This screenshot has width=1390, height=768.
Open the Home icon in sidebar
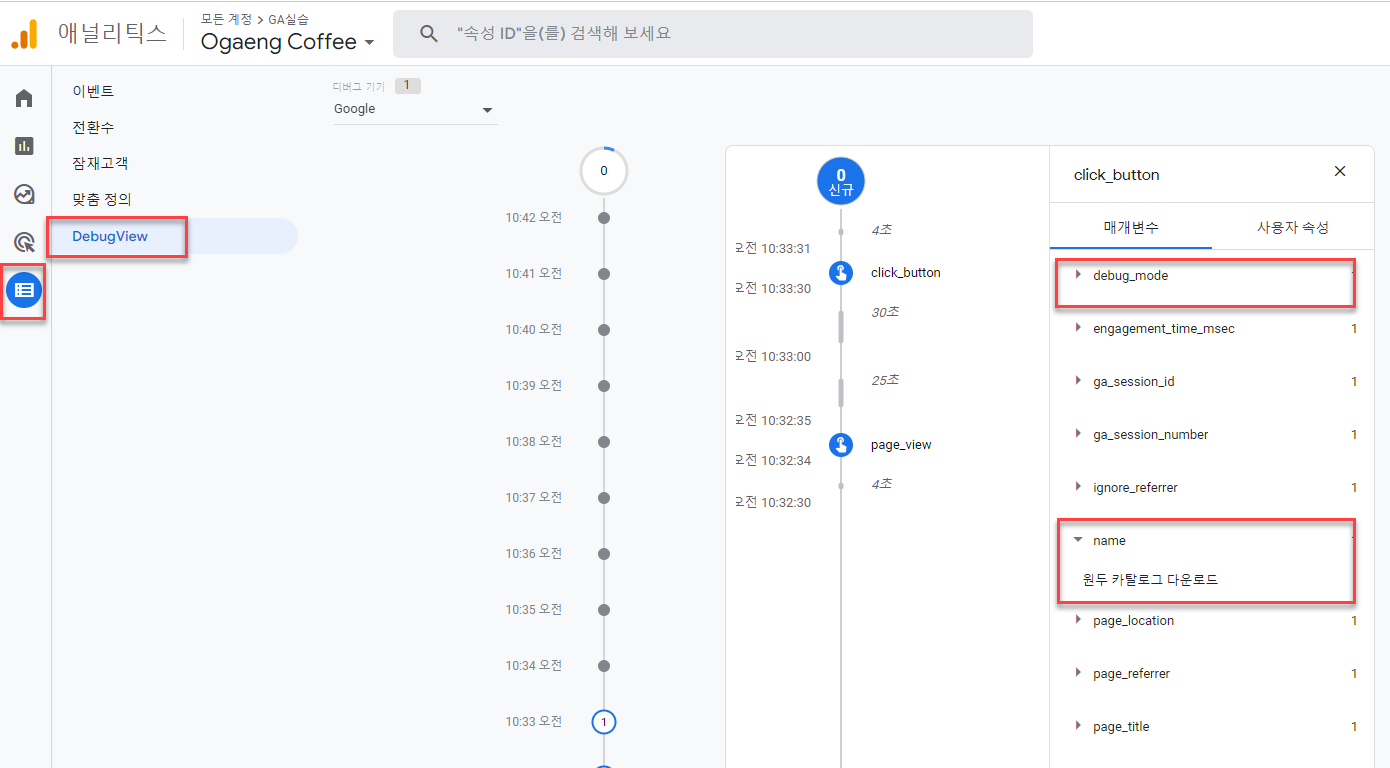(x=24, y=98)
